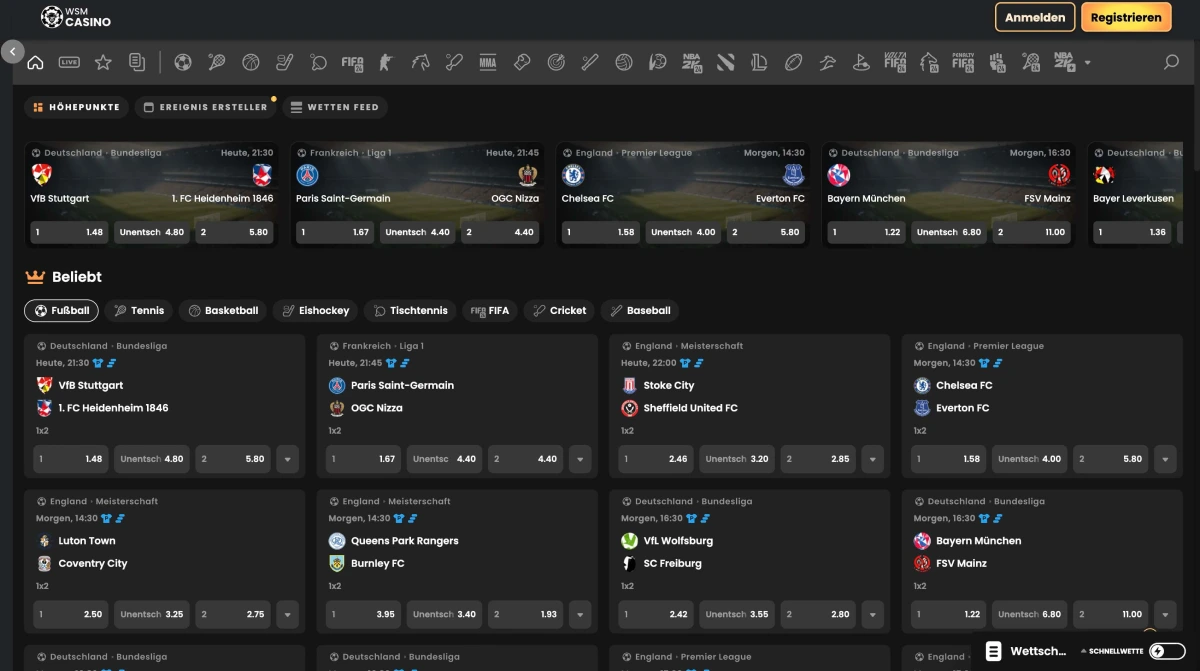Open the bet history documents icon
The width and height of the screenshot is (1200, 671).
[137, 62]
